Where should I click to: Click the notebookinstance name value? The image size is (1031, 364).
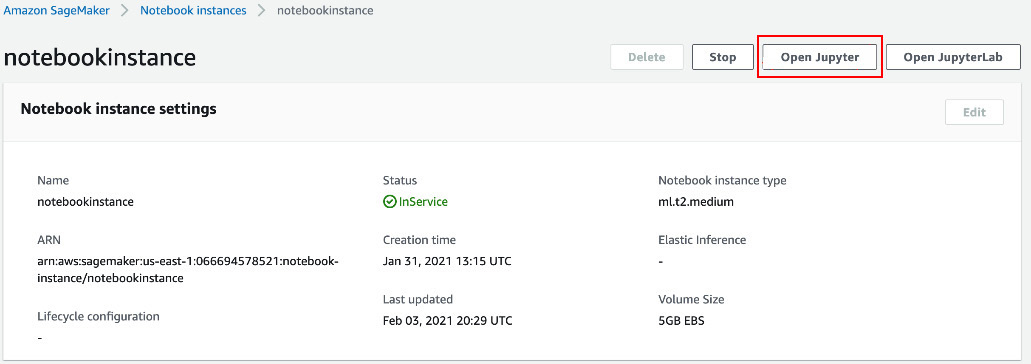[85, 202]
